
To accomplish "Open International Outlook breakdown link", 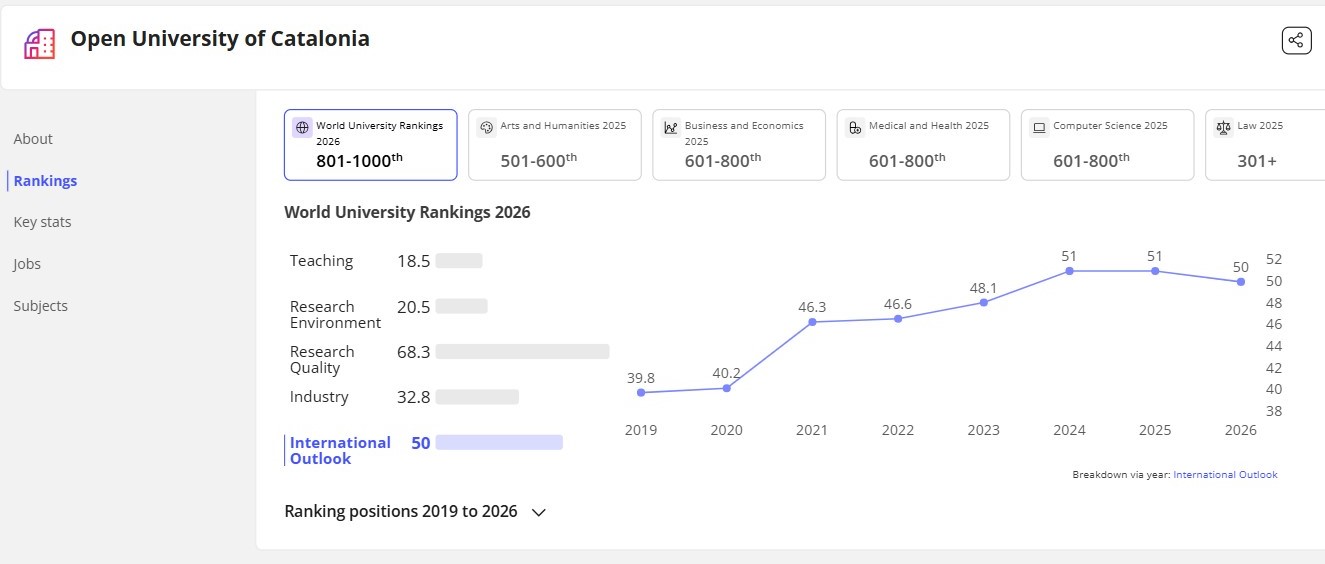I will coord(1225,475).
